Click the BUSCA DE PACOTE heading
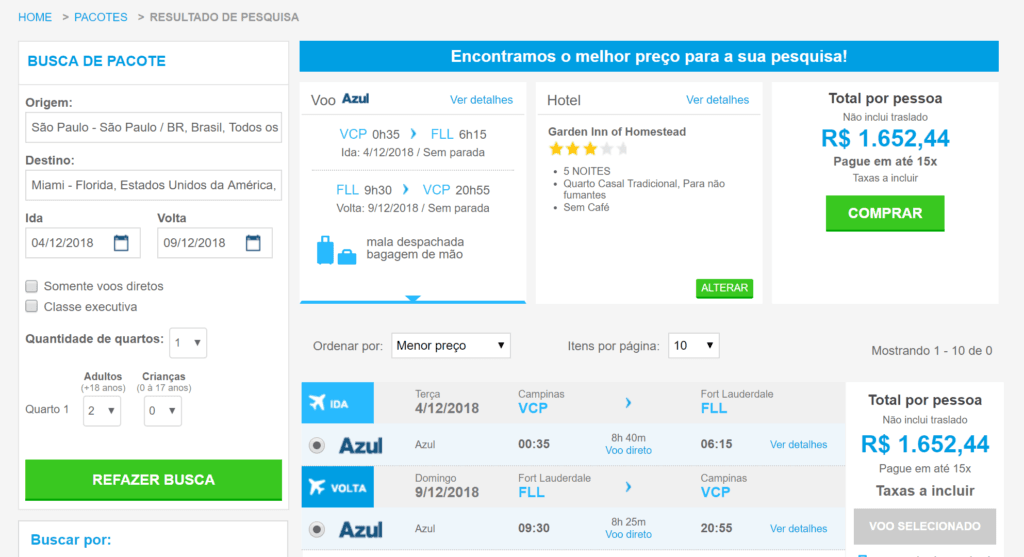 click(x=97, y=61)
